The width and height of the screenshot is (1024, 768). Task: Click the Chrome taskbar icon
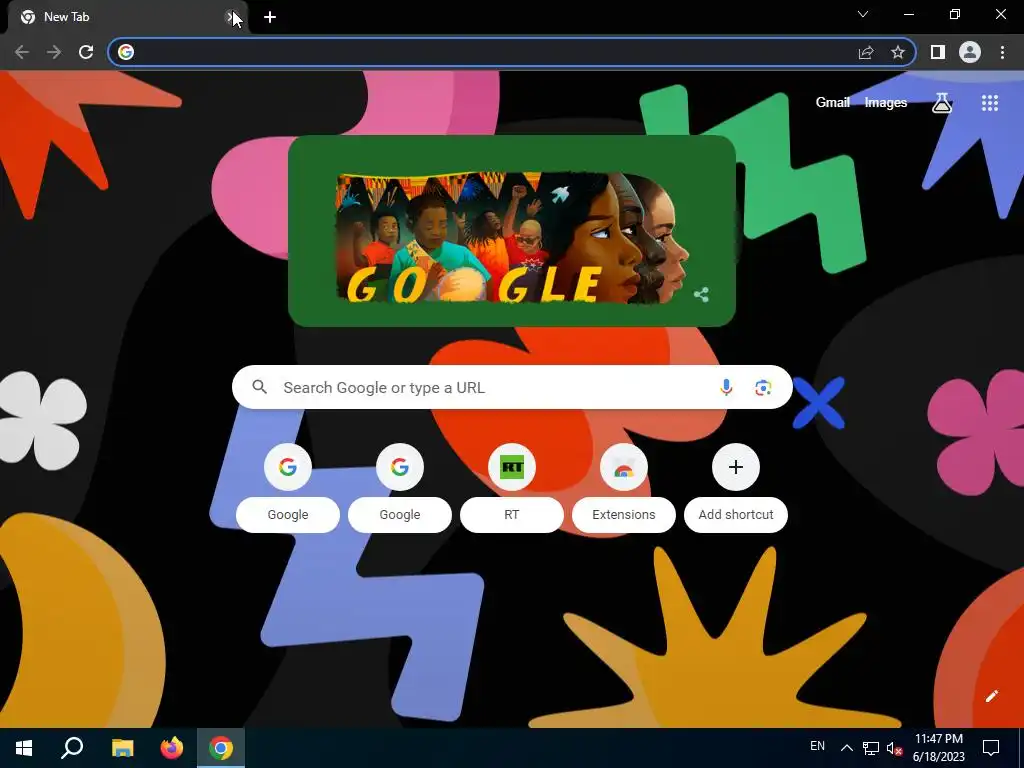(221, 748)
